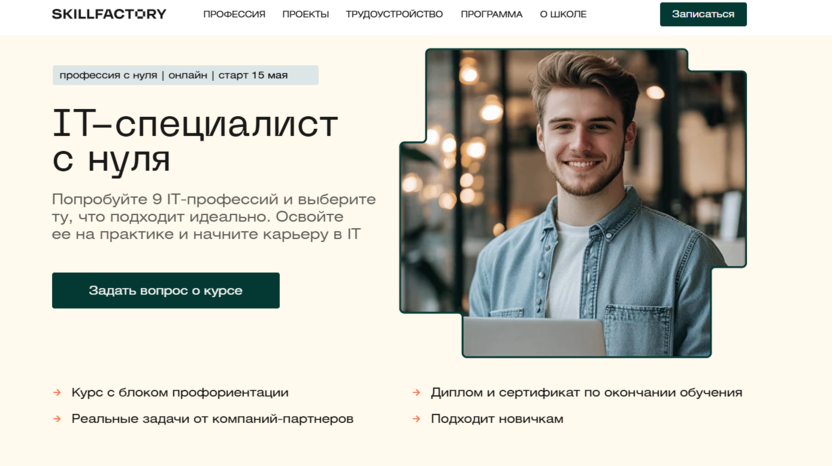
Task: Click arrow icon beside Диплом и сертификат
Action: pyautogui.click(x=416, y=393)
